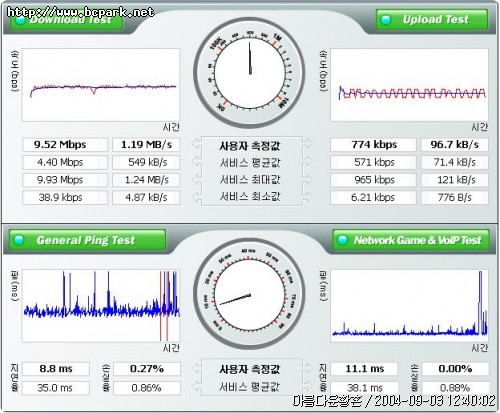Image resolution: width=500 pixels, height=413 pixels.
Task: Select the 1.19 MB/s download value
Action: coord(146,145)
